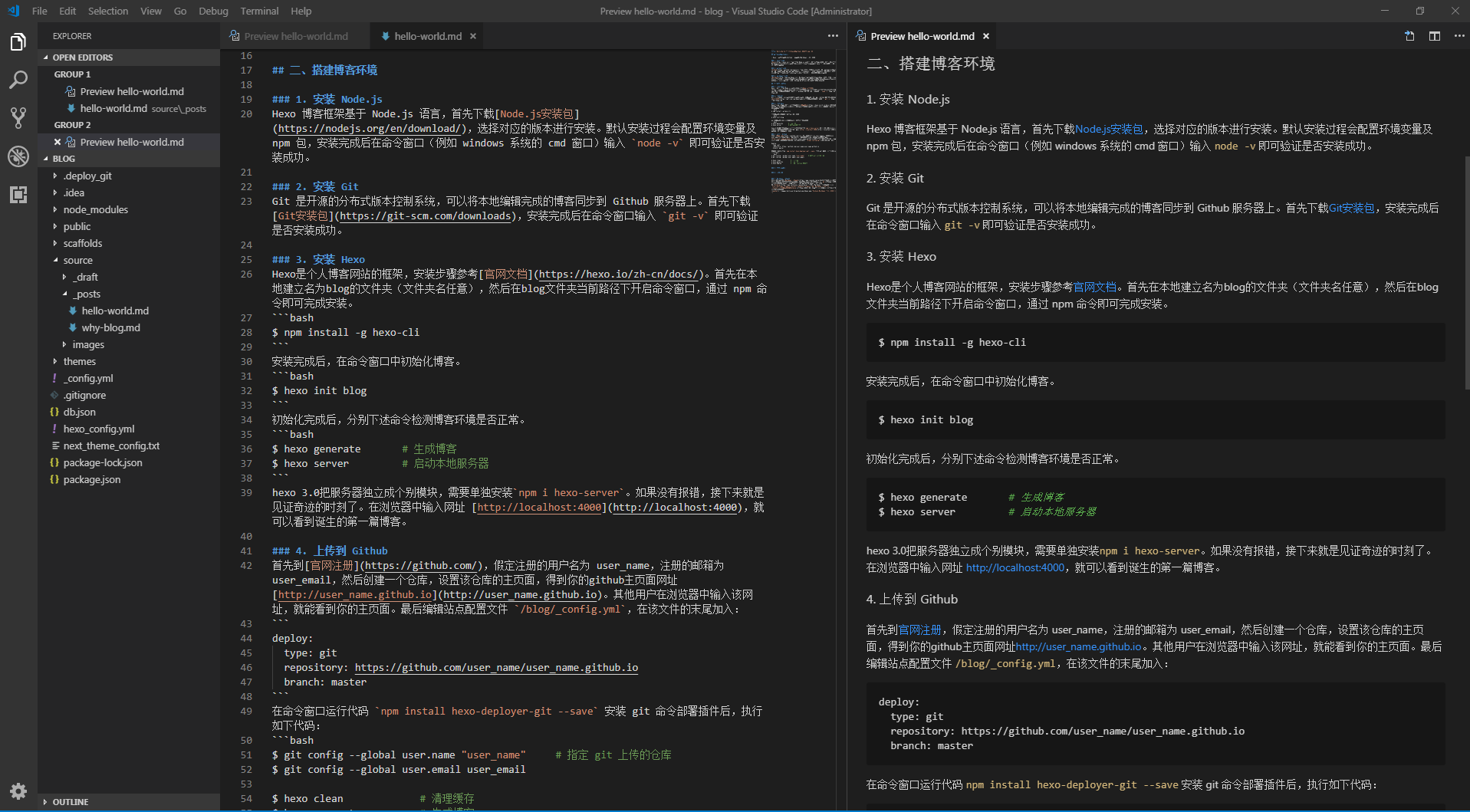Image resolution: width=1470 pixels, height=812 pixels.
Task: Open the Search view in activity bar
Action: (x=18, y=80)
